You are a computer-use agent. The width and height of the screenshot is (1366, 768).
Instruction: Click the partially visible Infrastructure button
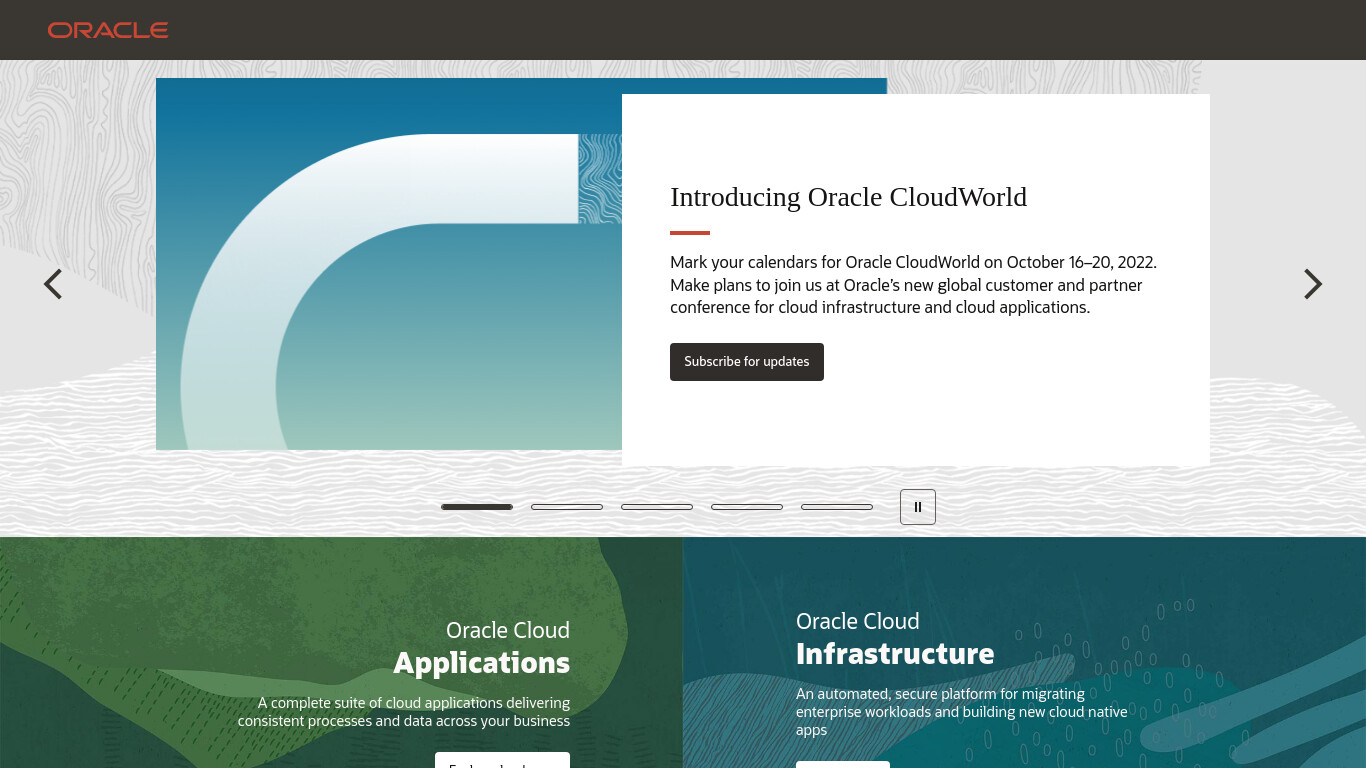pos(843,764)
